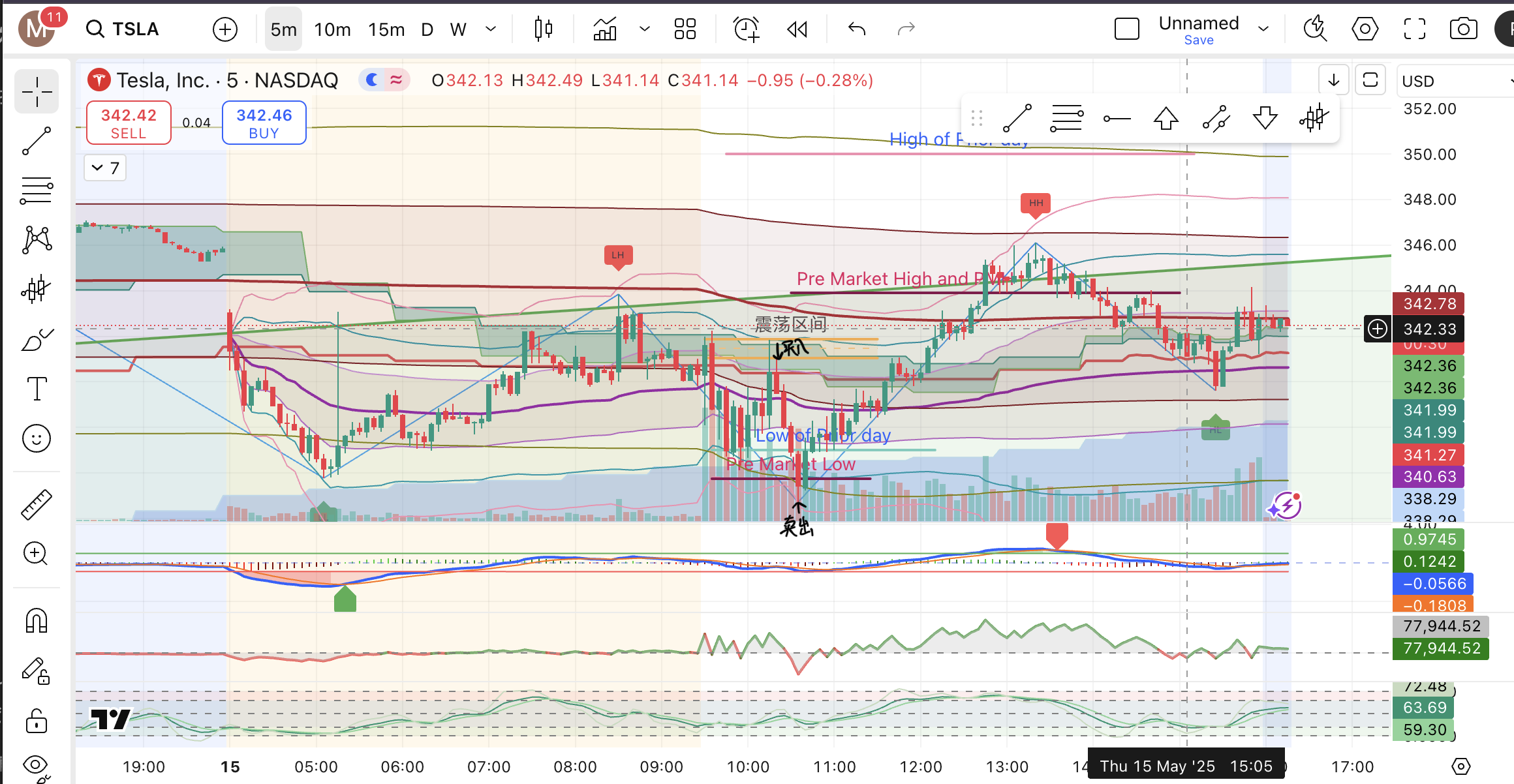The width and height of the screenshot is (1514, 784).
Task: Pick the diagonal line with two nodes in floating toolbar
Action: point(1216,119)
